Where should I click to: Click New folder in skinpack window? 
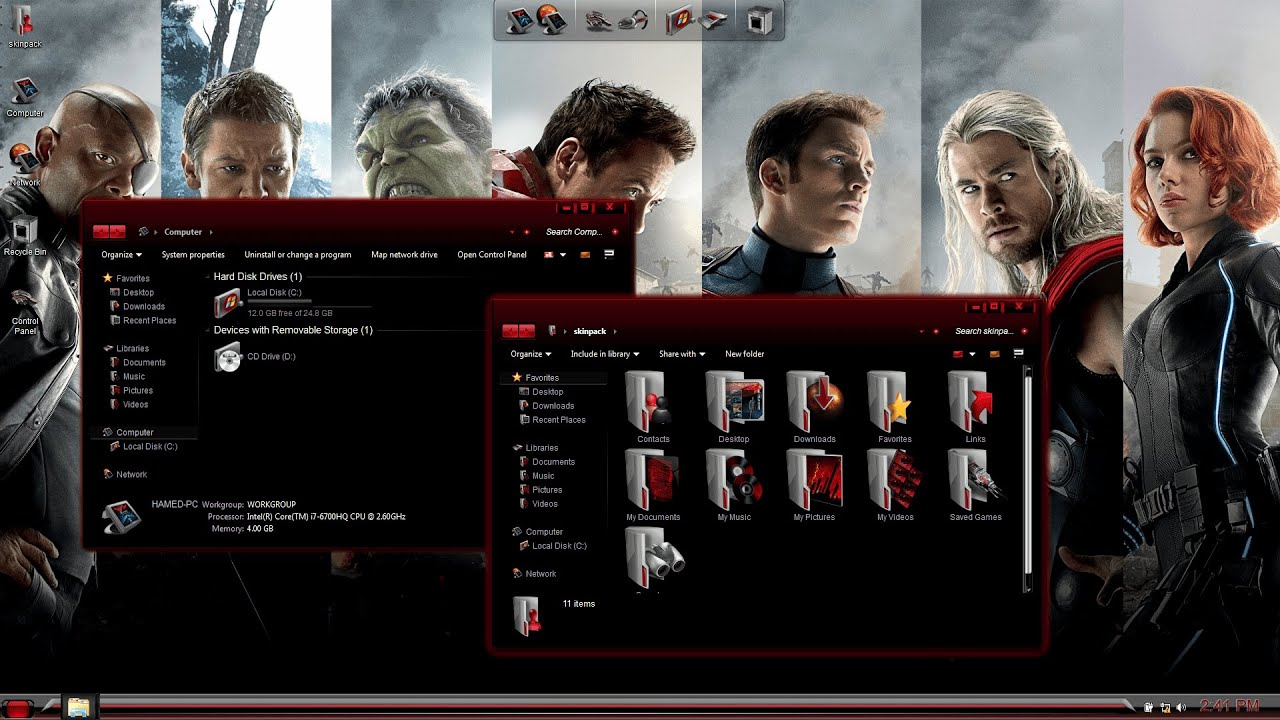coord(744,353)
